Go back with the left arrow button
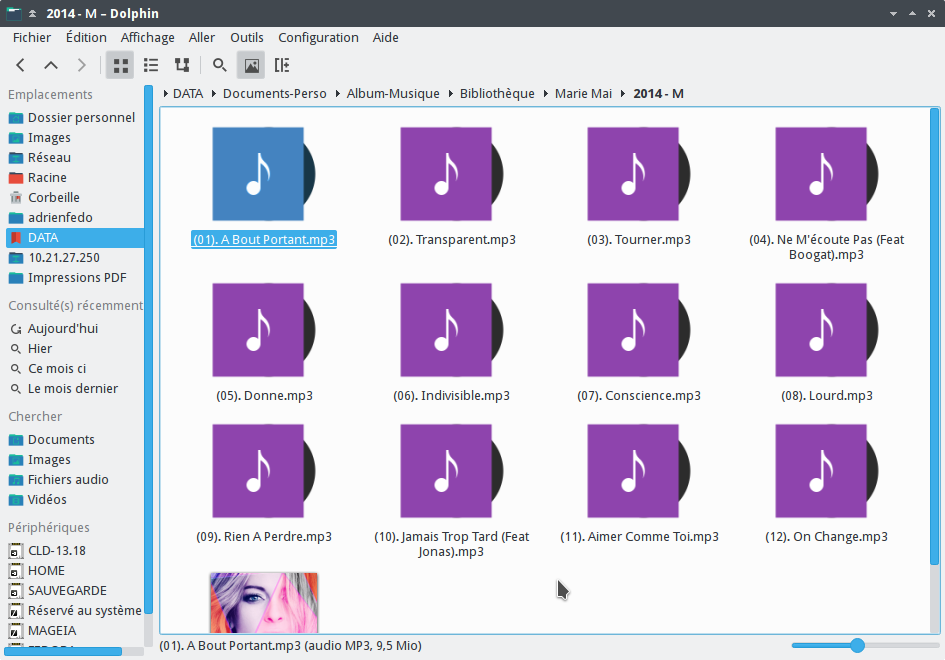Viewport: 945px width, 660px height. point(20,65)
